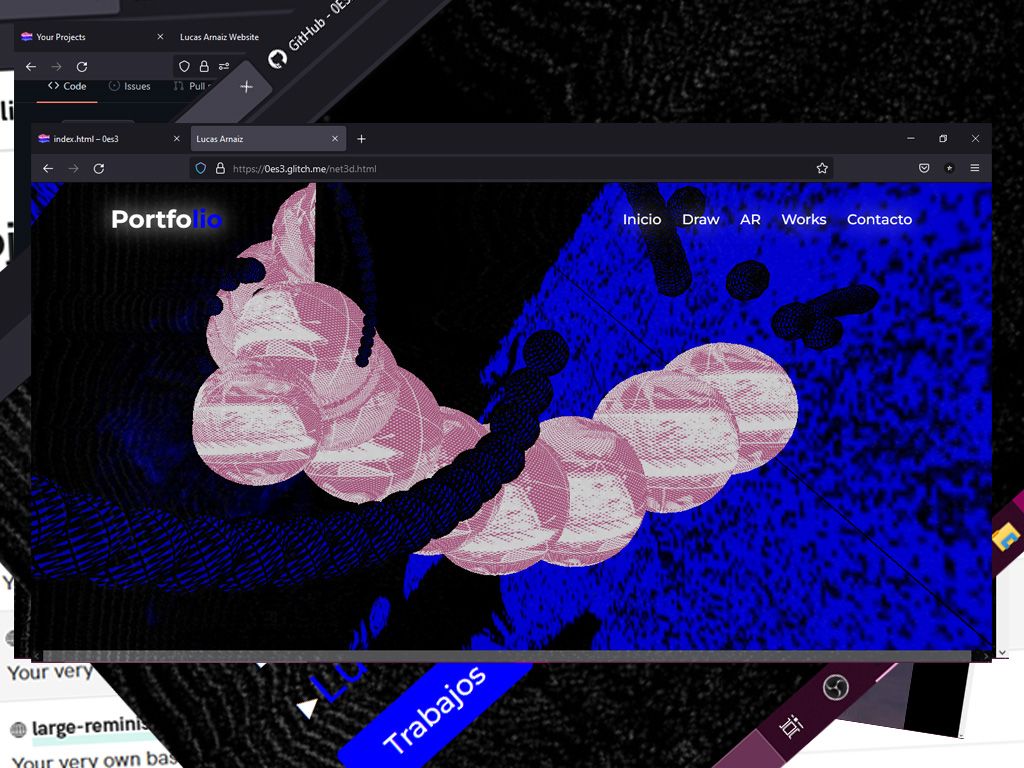Click shield icon in background browser
Viewport: 1024px width, 768px height.
184,67
